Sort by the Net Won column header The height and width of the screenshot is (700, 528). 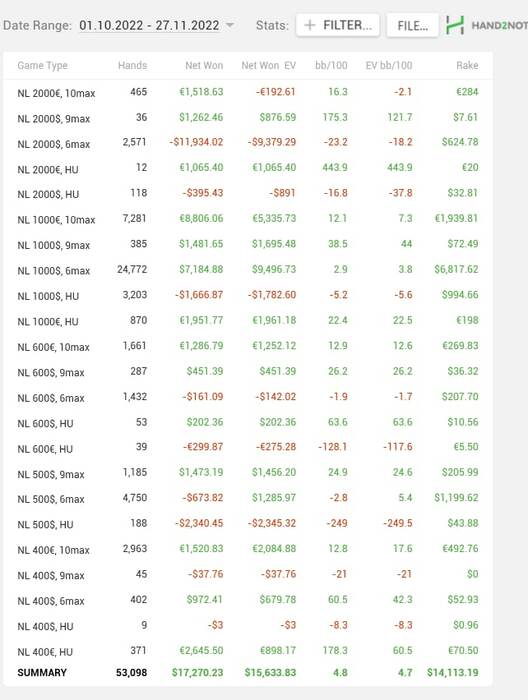(x=204, y=66)
